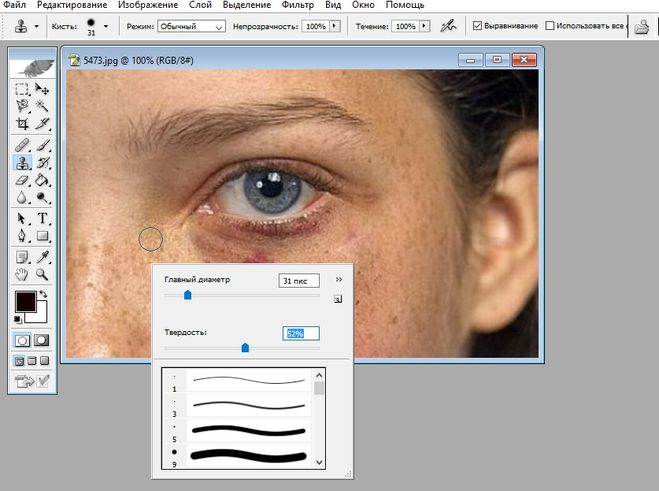
Task: Create new brush preset from this brush
Action: click(x=338, y=298)
